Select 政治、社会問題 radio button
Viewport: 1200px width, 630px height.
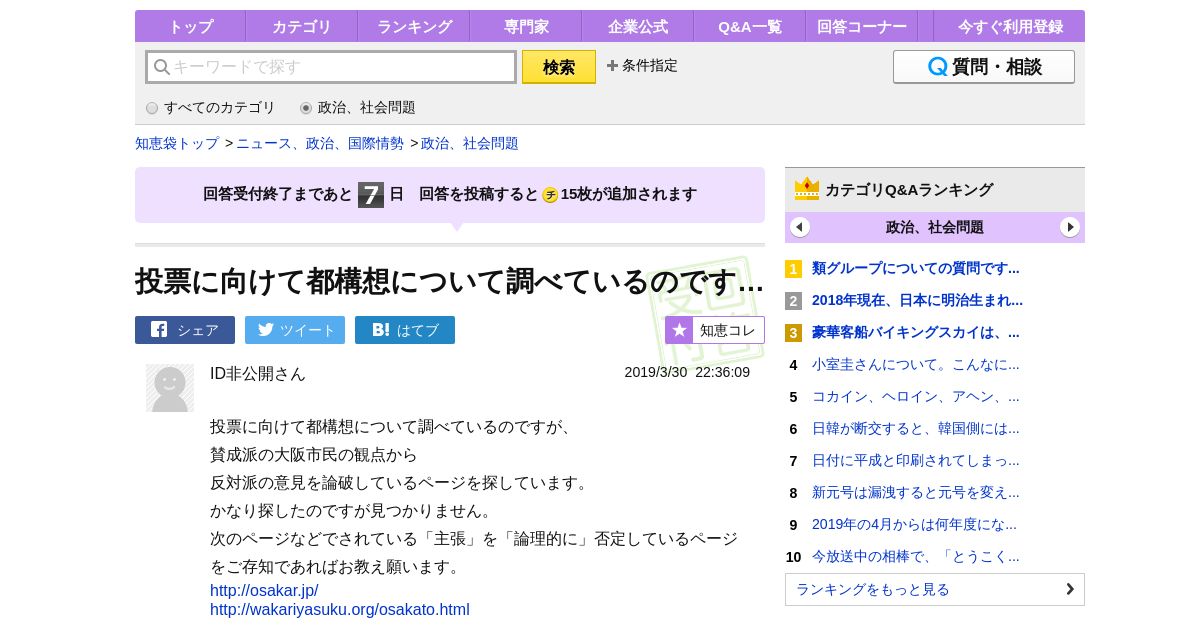(306, 108)
